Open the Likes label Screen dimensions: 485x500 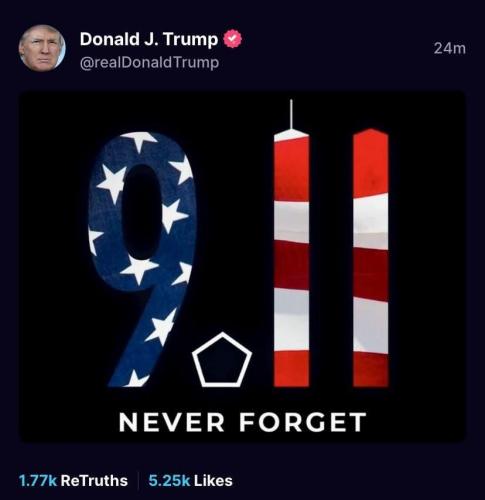[213, 481]
